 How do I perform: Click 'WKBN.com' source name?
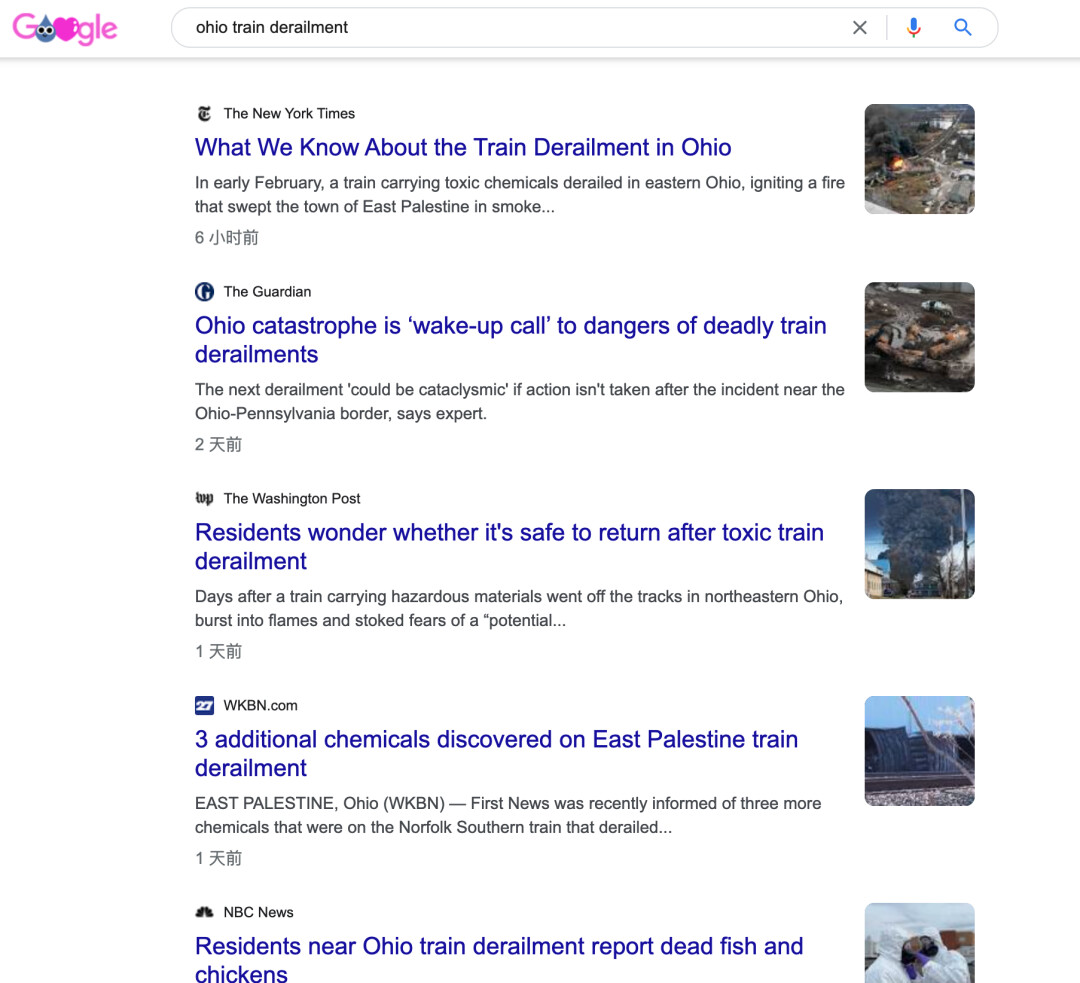click(260, 705)
